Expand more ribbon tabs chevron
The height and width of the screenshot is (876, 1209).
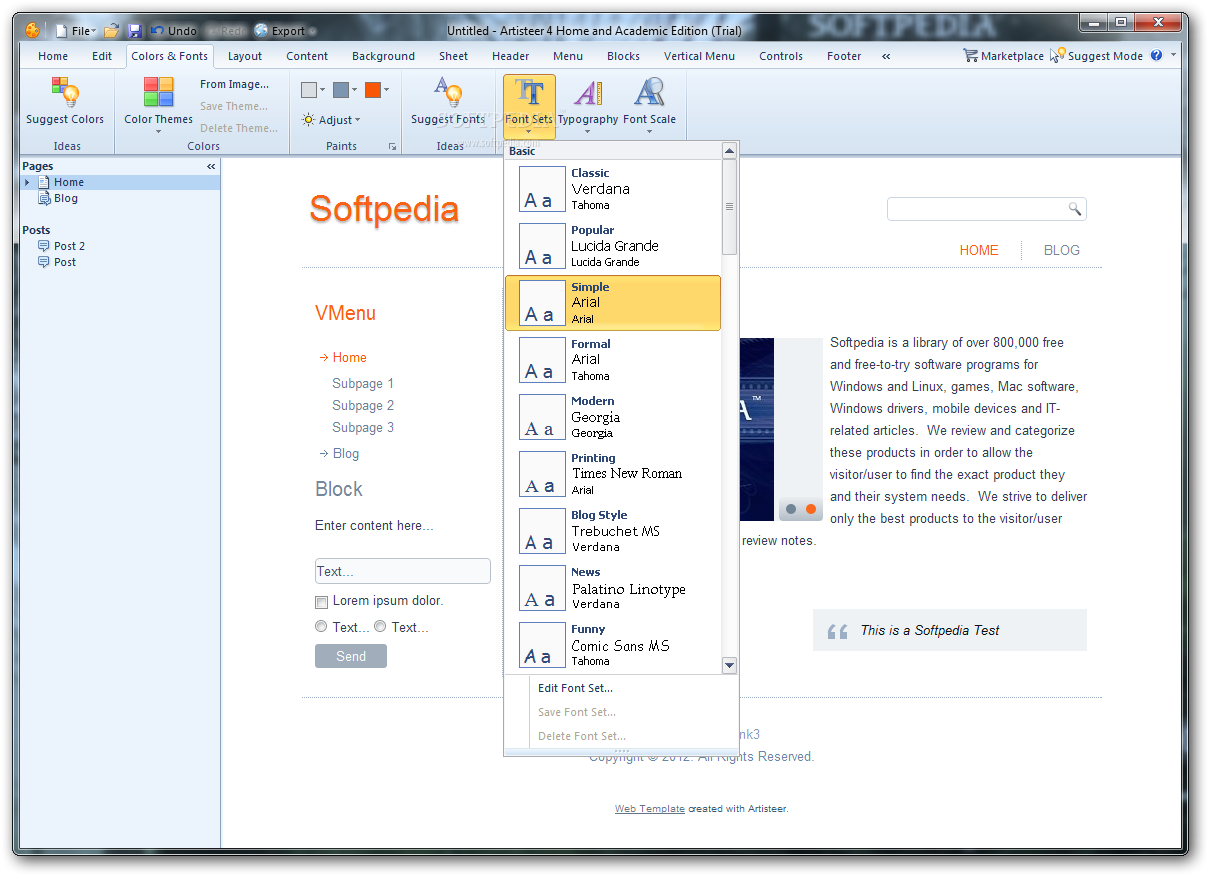(886, 56)
